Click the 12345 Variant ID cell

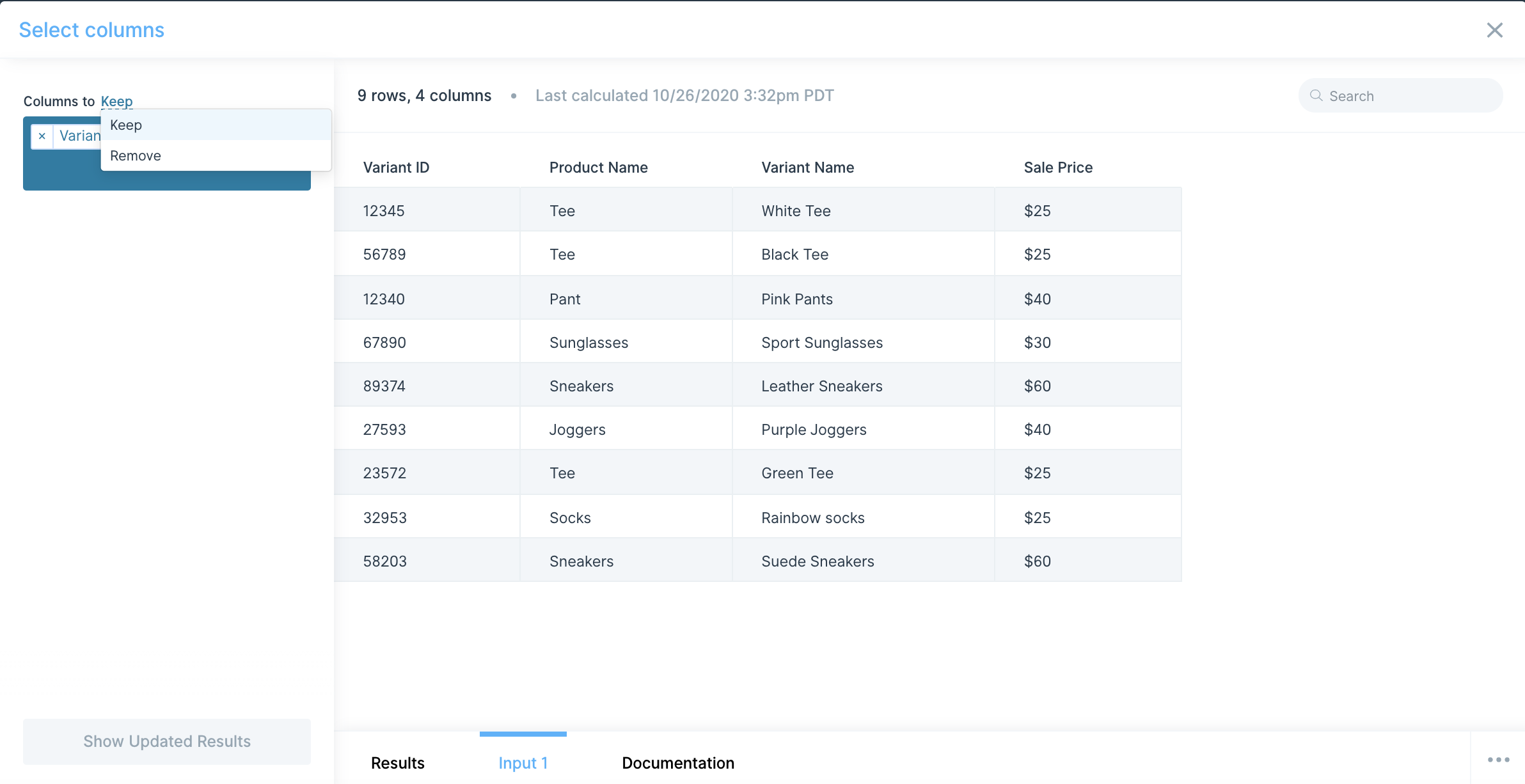(384, 211)
